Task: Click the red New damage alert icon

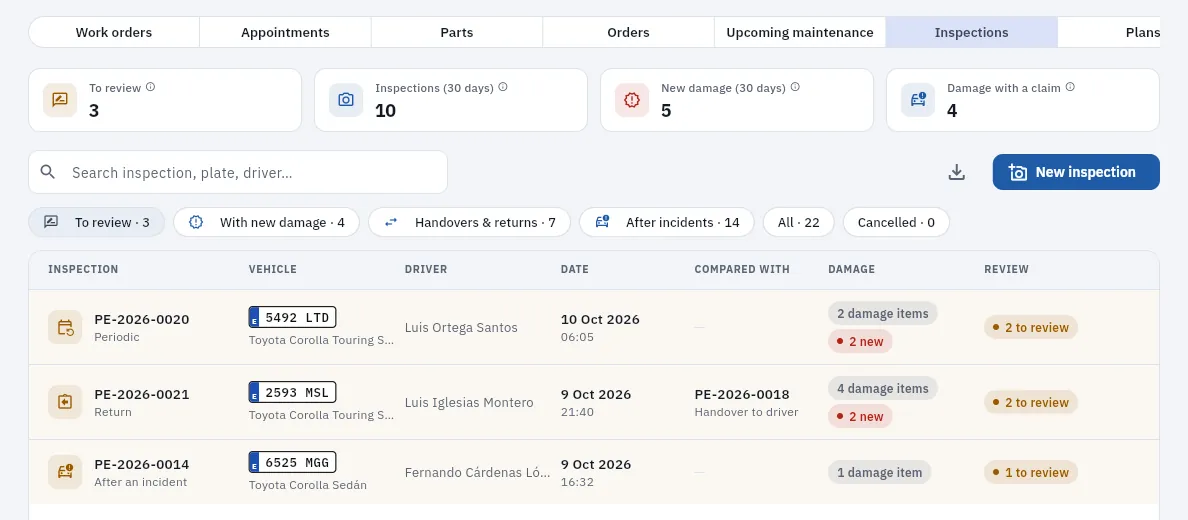Action: tap(632, 100)
